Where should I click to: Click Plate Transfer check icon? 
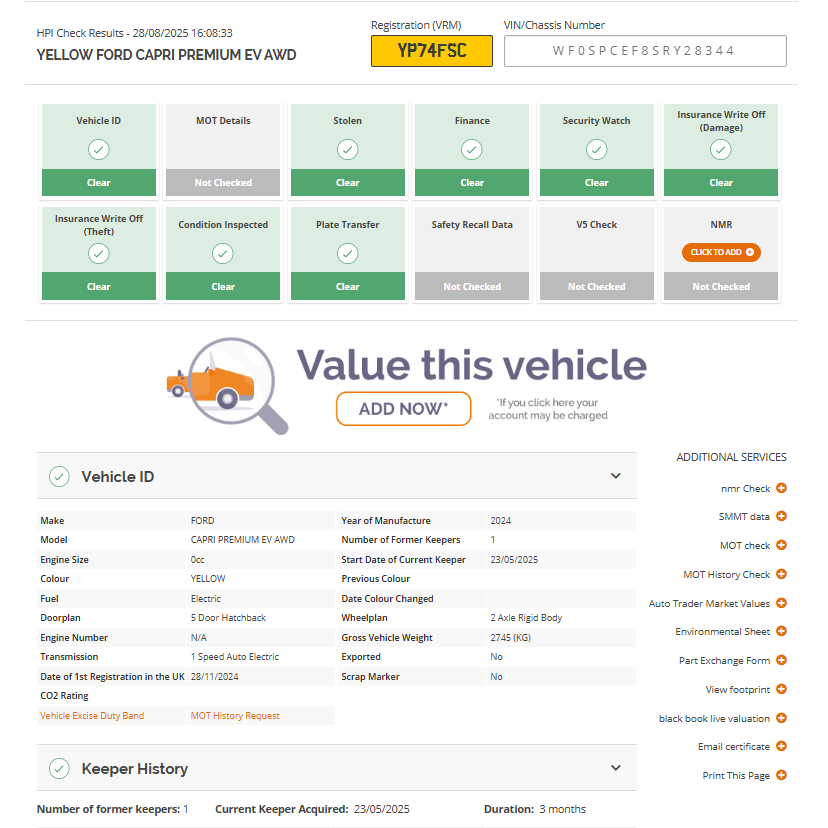tap(347, 253)
